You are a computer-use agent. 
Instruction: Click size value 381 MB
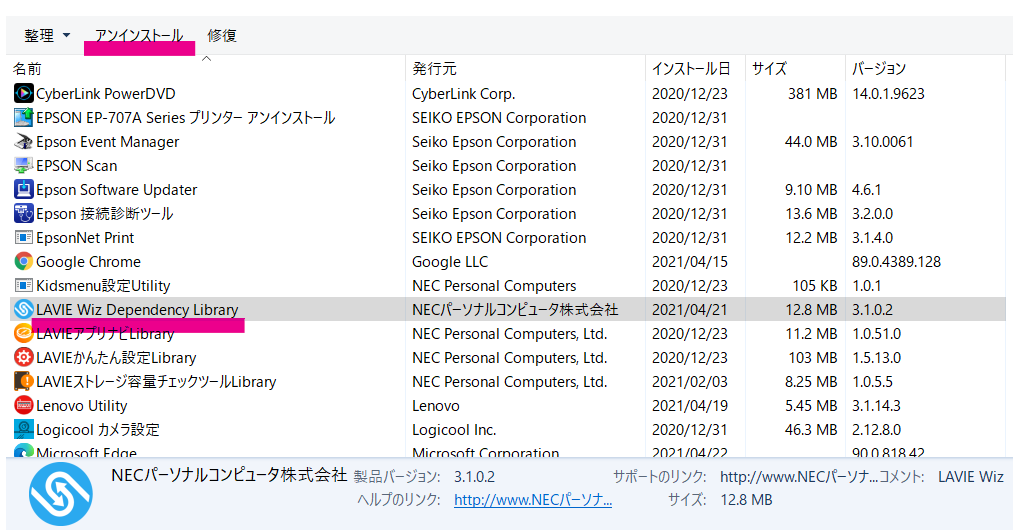click(x=812, y=94)
